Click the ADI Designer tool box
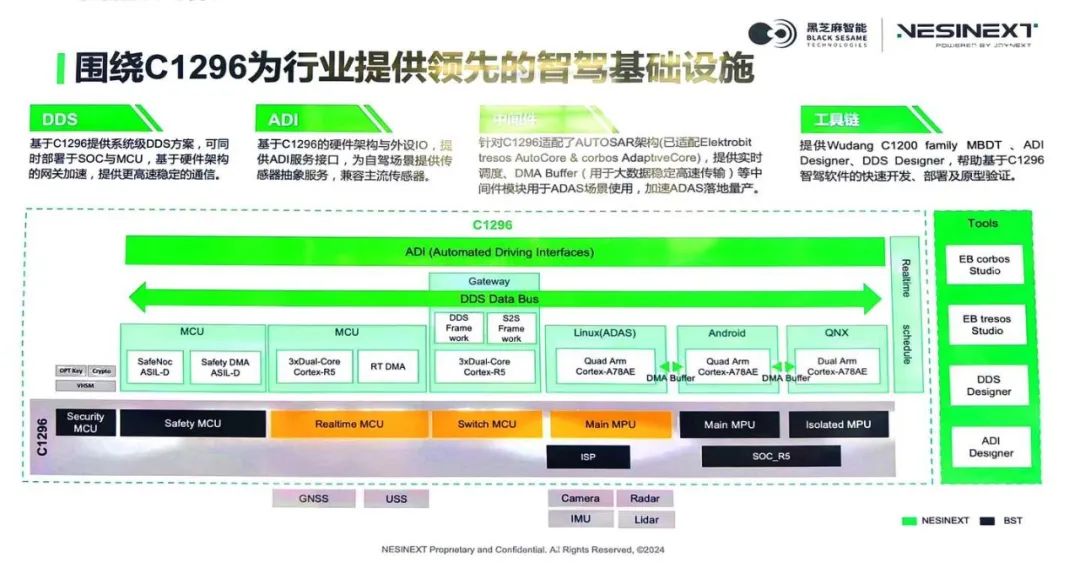This screenshot has height=568, width=1080. (x=990, y=447)
